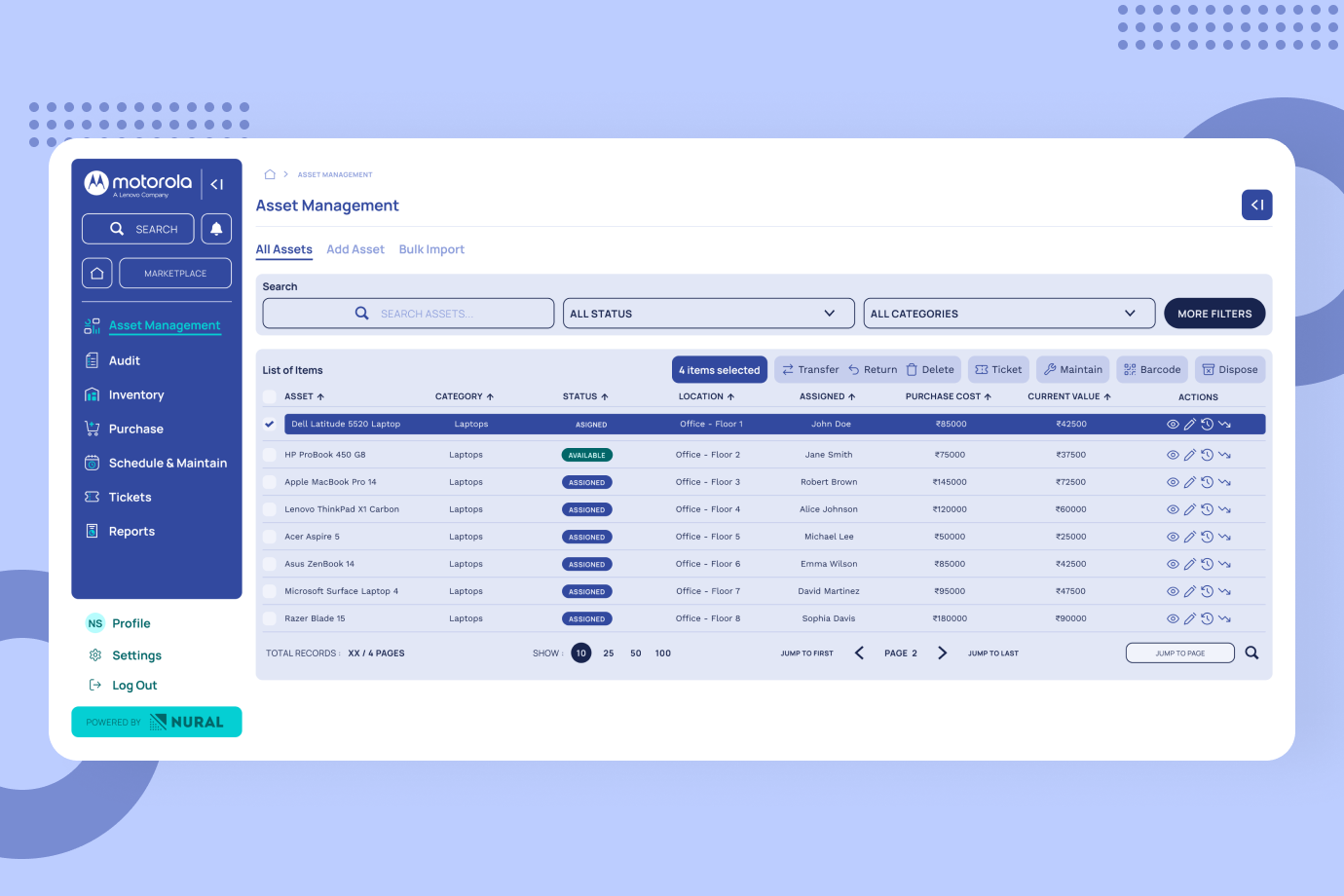Click trend icon for Razer Blade 15
Screen dimensions: 1344x896
1224,618
